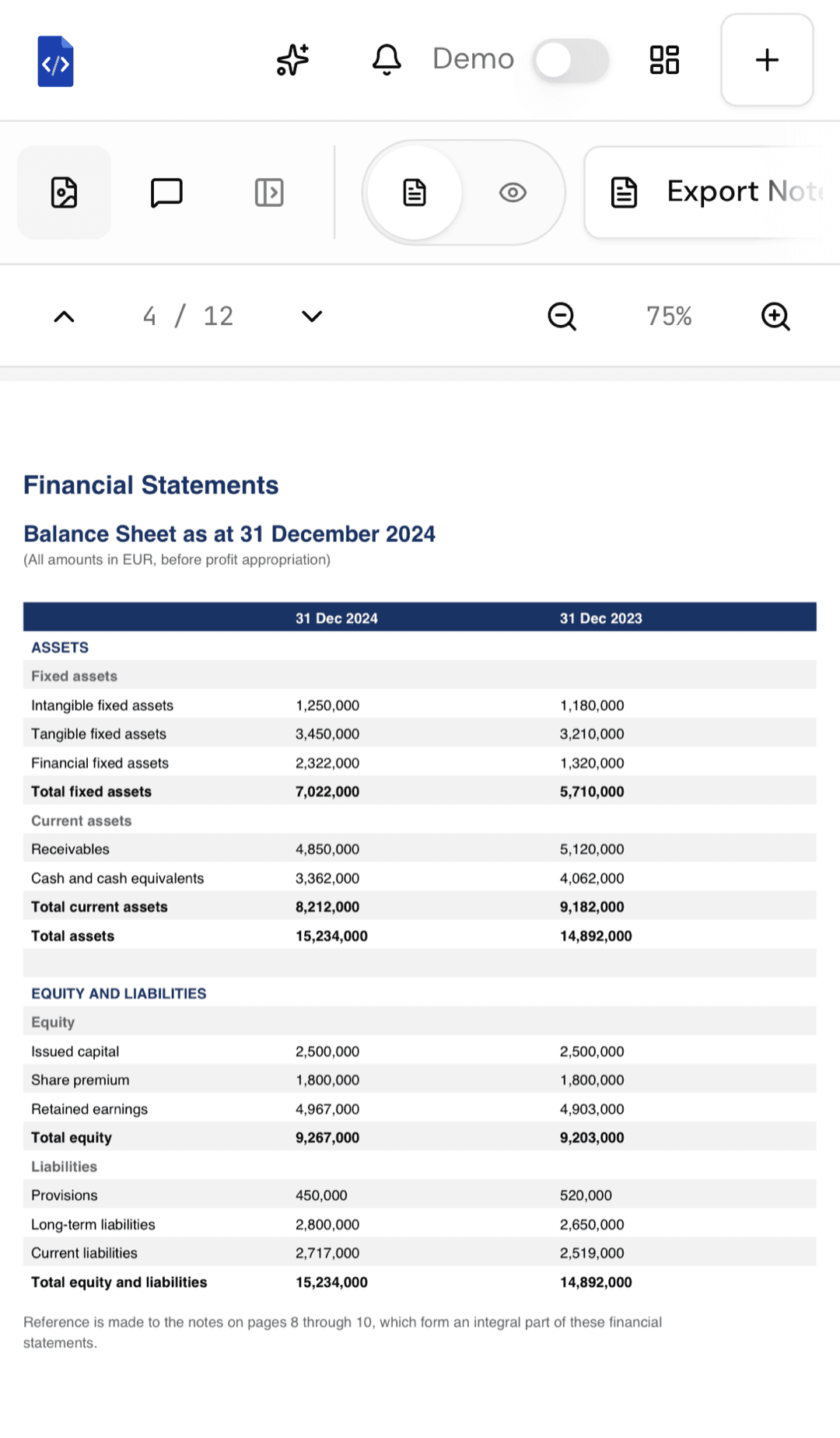The height and width of the screenshot is (1438, 840).
Task: Go to previous page with up chevron
Action: (64, 317)
